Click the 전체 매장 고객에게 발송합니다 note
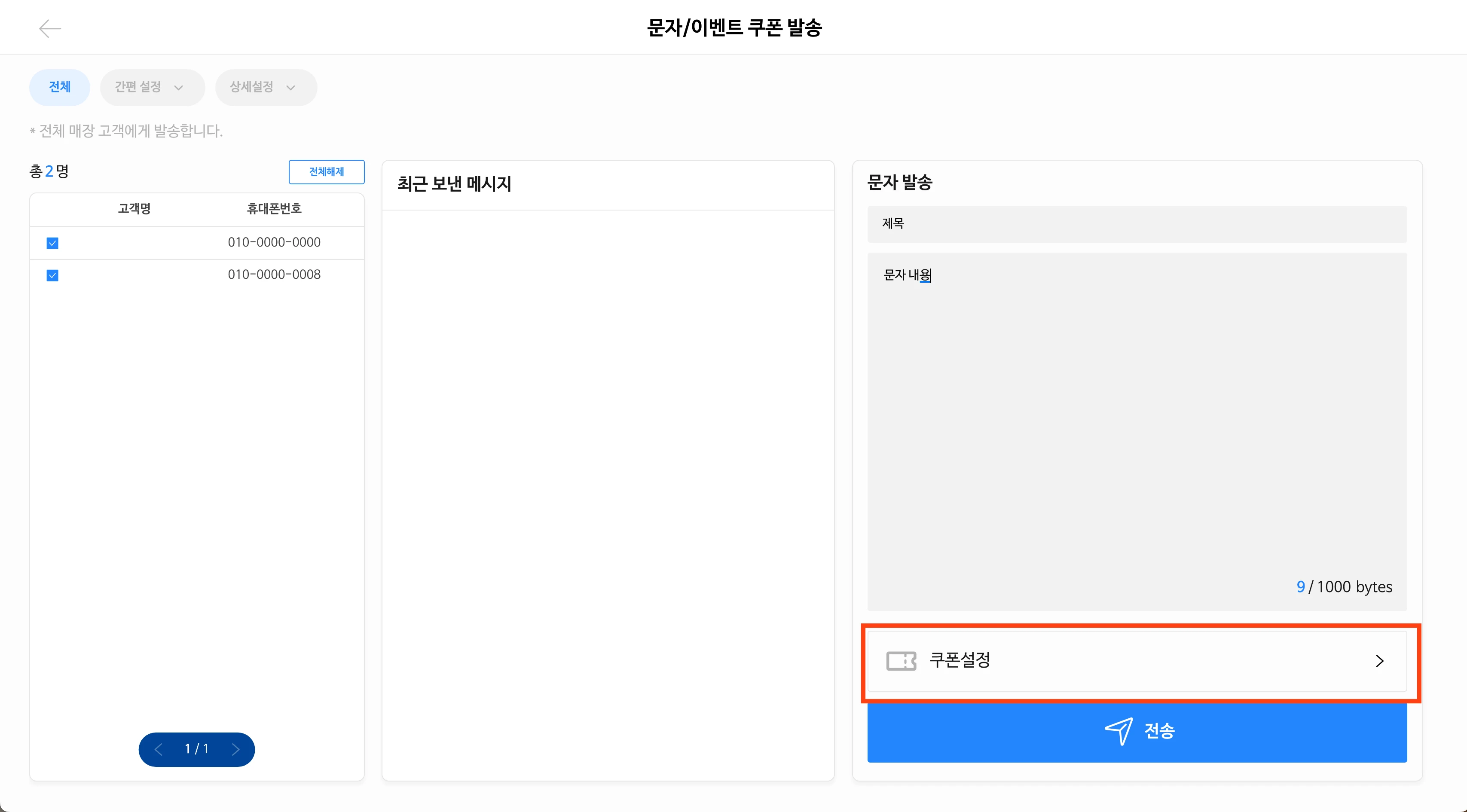The height and width of the screenshot is (812, 1467). pos(126,131)
